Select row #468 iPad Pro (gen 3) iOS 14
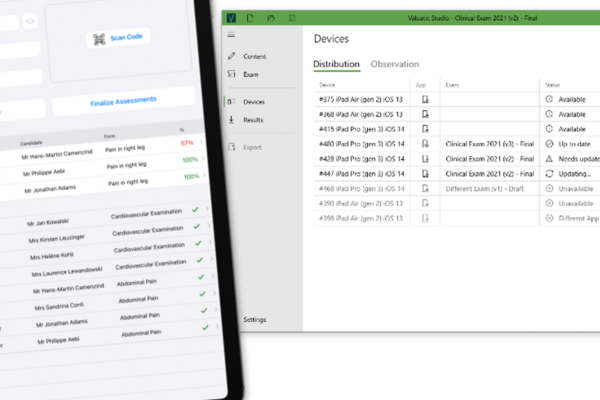Viewport: 600px width, 400px height. click(457, 189)
